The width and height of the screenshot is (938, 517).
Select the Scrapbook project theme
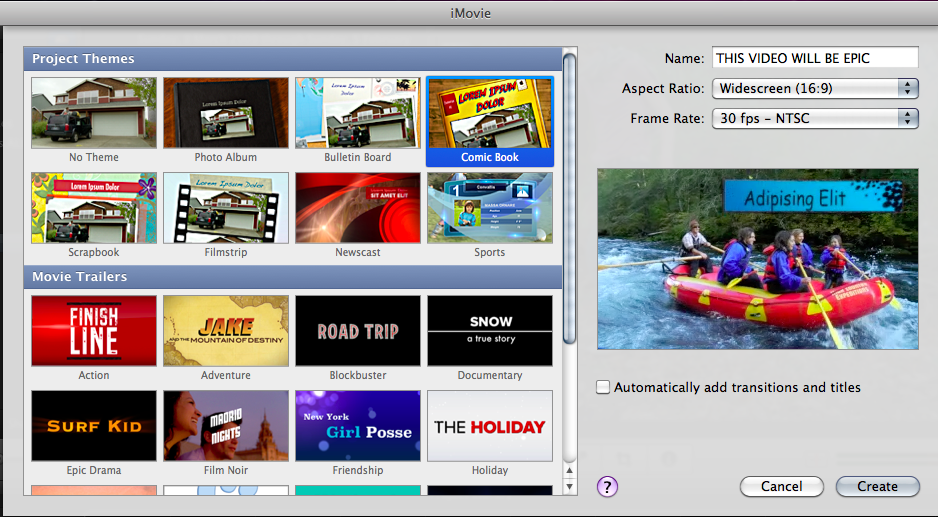94,208
